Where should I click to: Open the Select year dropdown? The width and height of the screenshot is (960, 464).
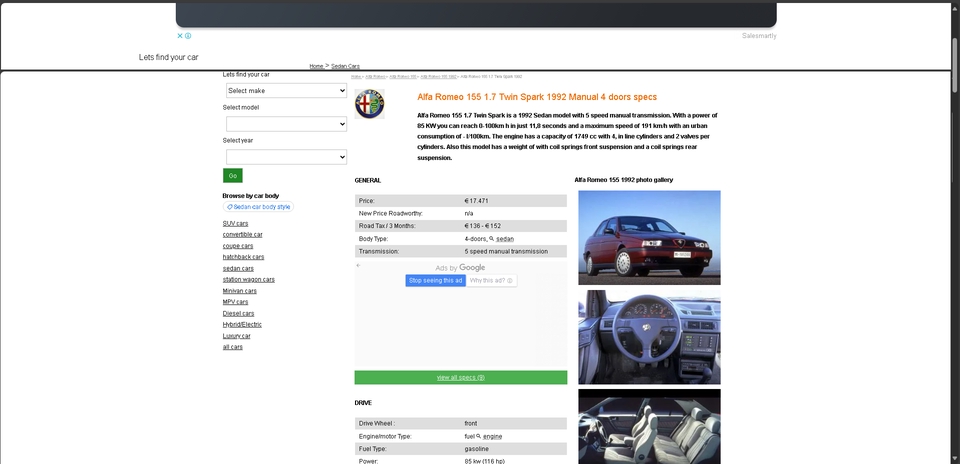click(287, 157)
